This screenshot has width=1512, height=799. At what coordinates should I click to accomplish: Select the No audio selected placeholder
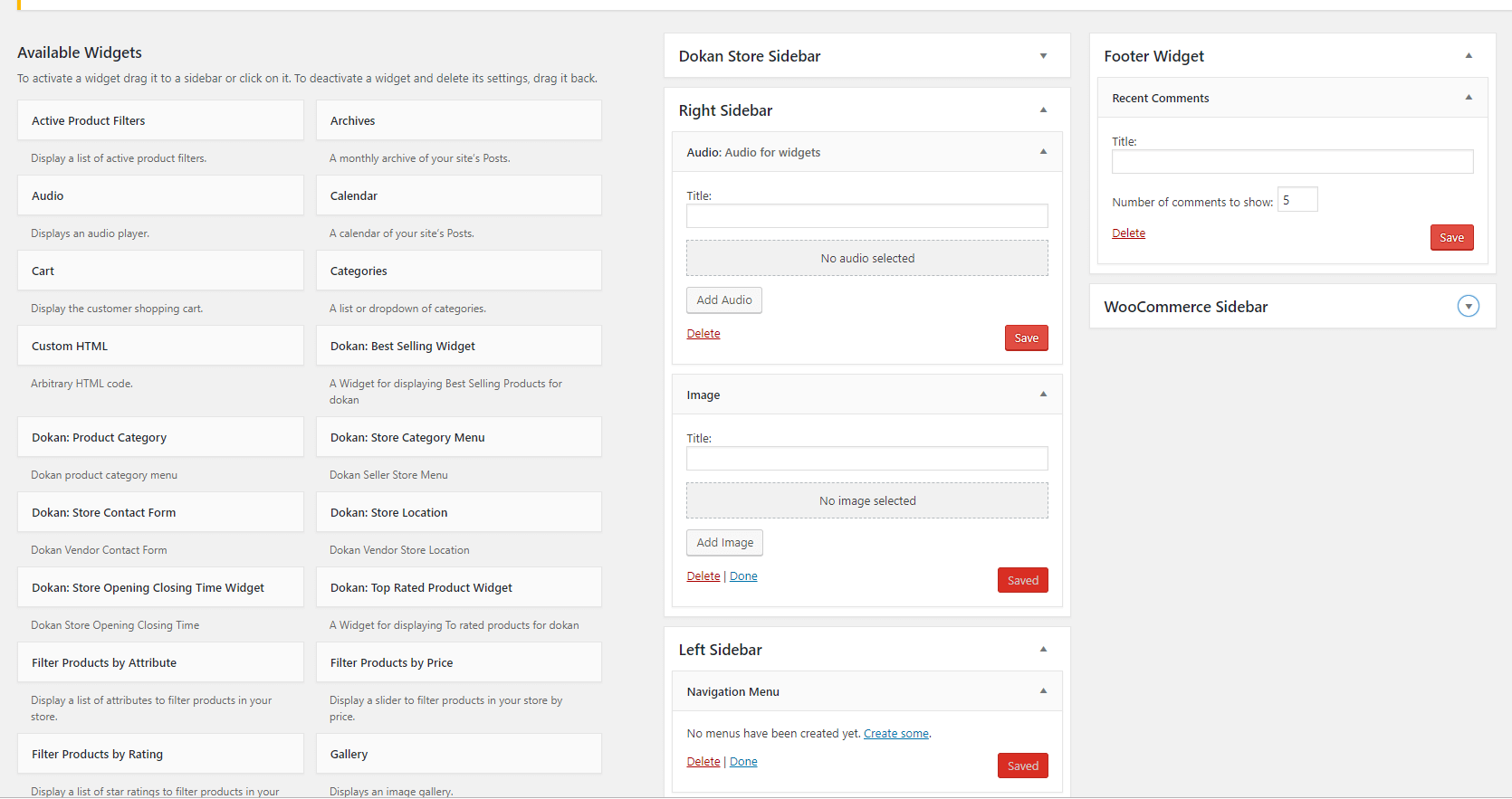866,258
